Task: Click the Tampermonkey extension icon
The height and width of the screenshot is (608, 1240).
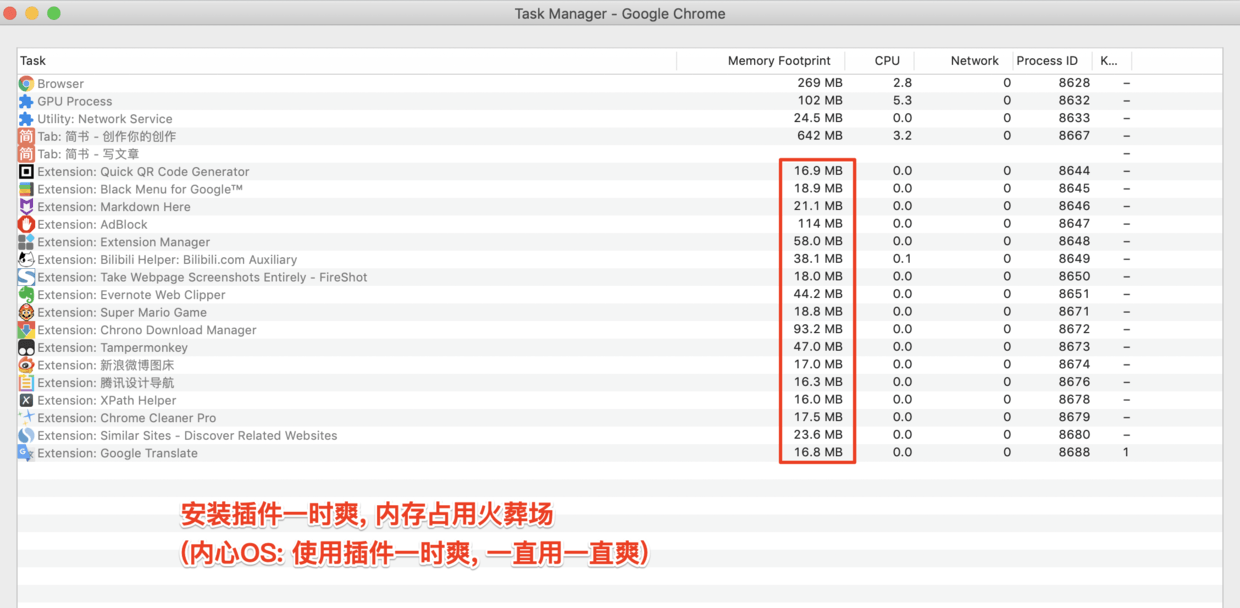Action: tap(26, 348)
